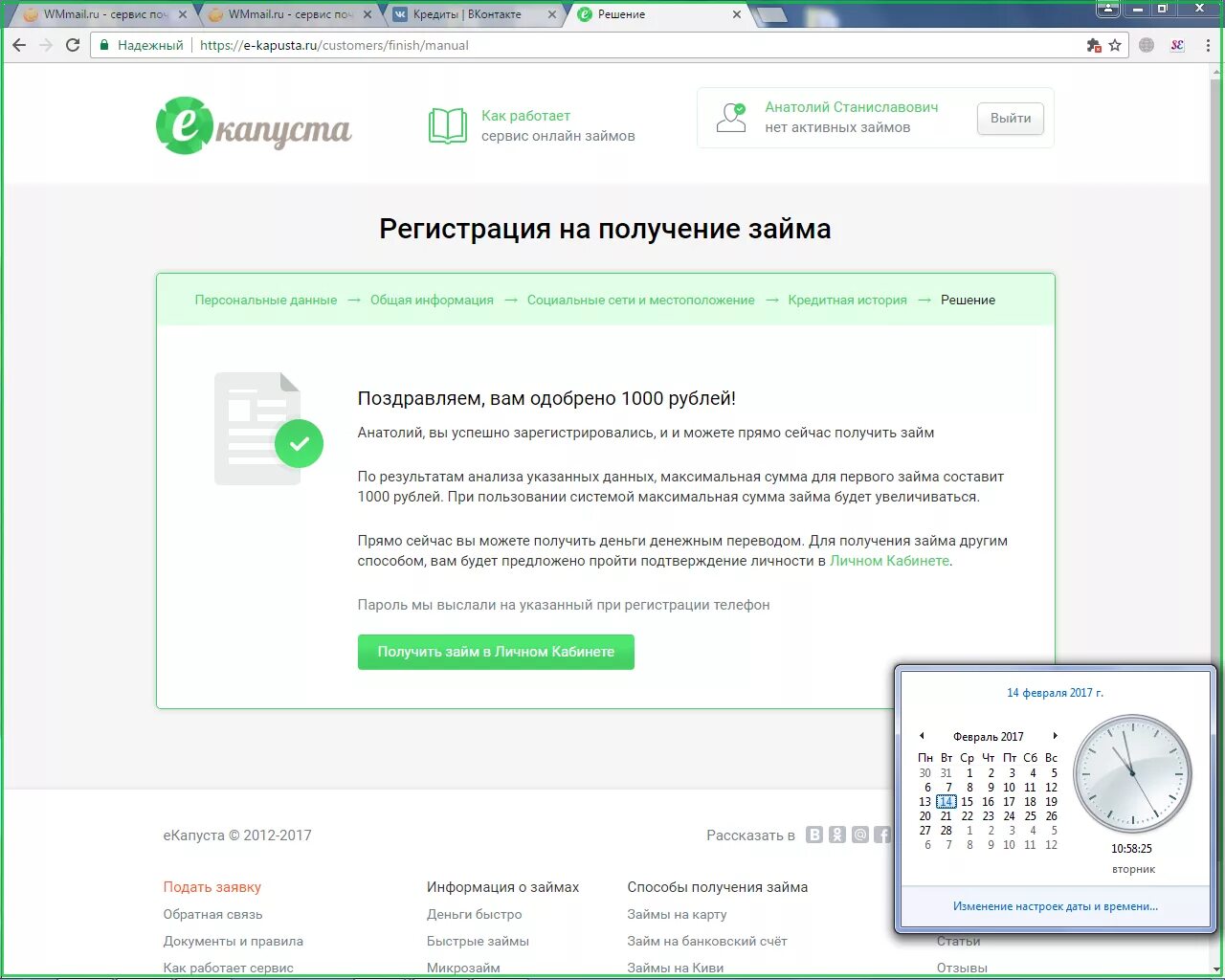Switch to the 'Кредиты | ВКонтакте' tab
The image size is (1225, 980).
[469, 14]
